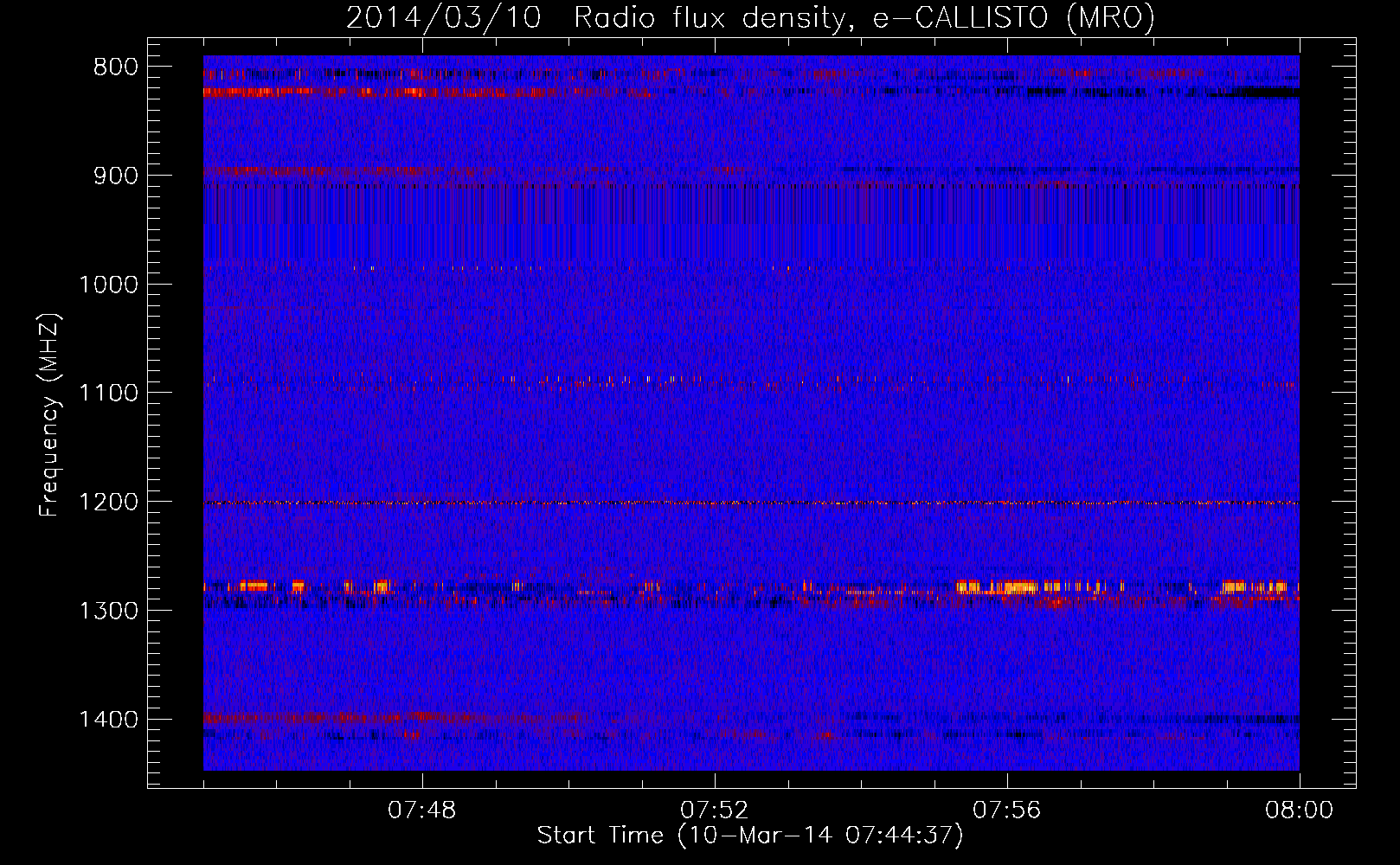The width and height of the screenshot is (1400, 865).
Task: Click the '1100' frequency tick label
Action: (x=108, y=394)
